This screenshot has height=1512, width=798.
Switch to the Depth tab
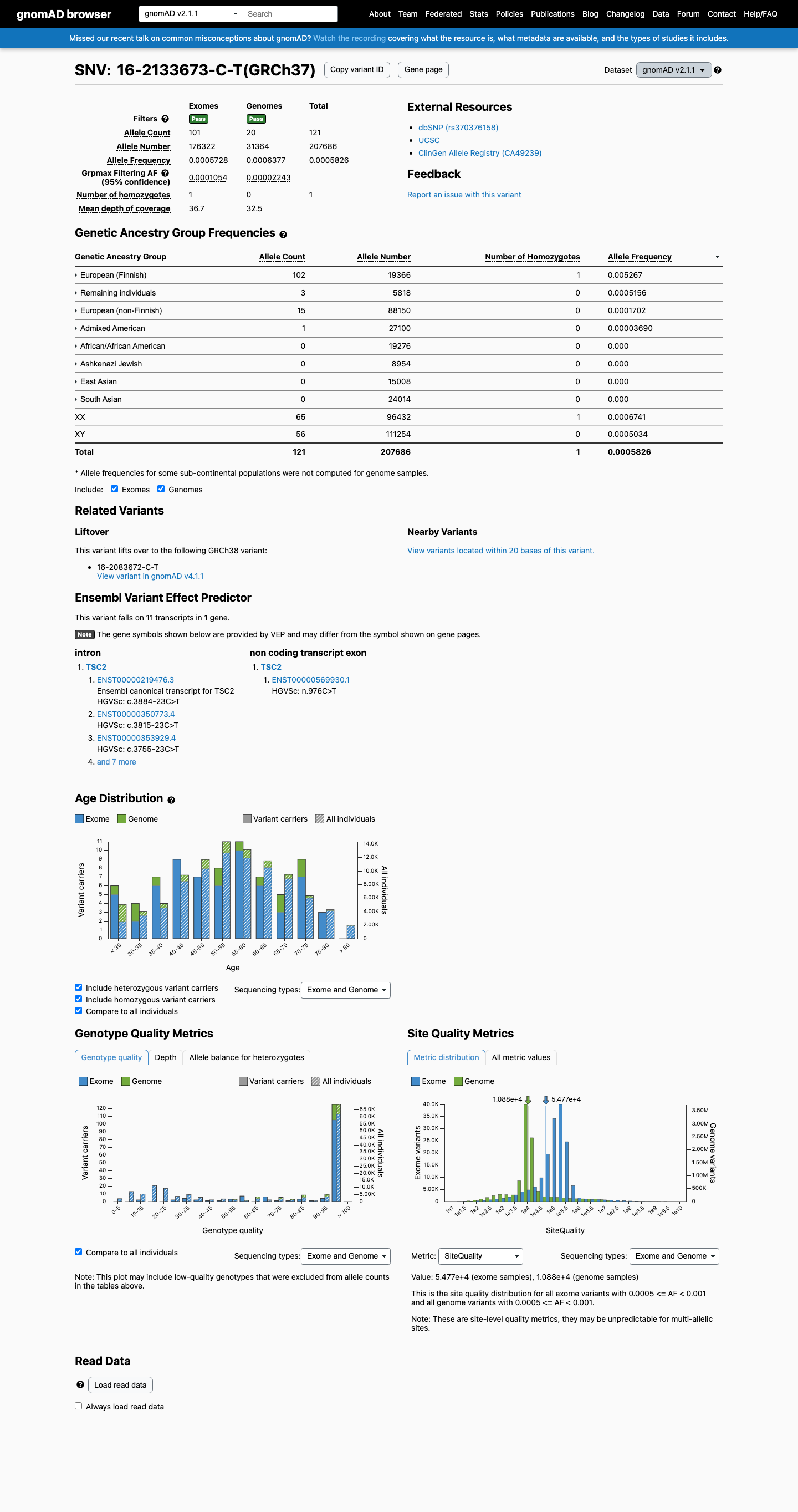point(166,1057)
